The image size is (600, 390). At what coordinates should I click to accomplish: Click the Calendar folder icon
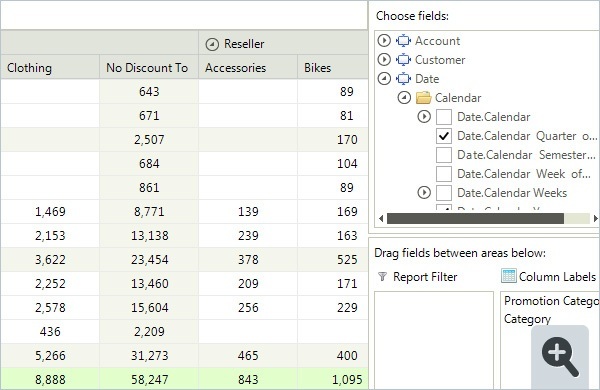pos(424,98)
